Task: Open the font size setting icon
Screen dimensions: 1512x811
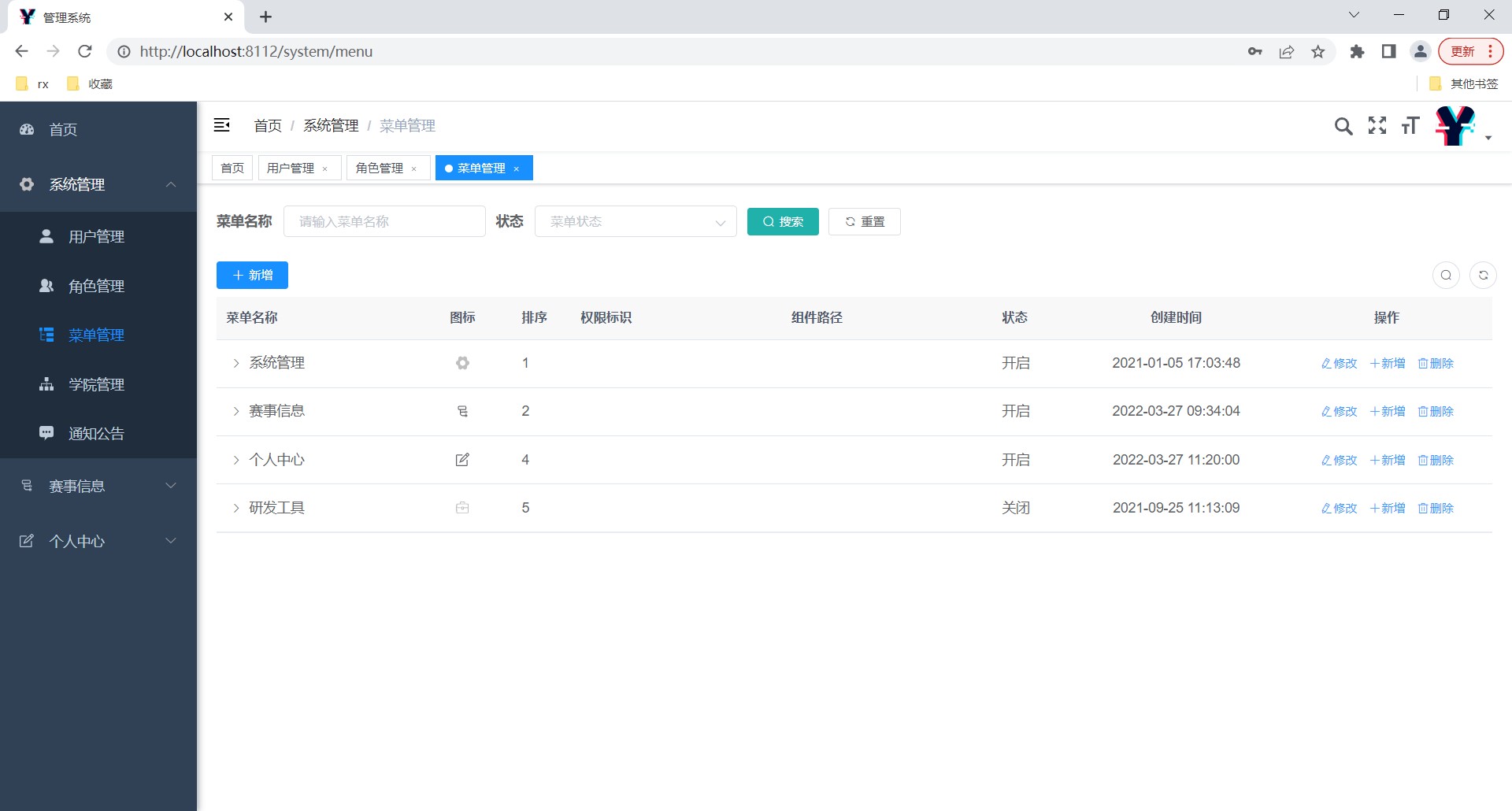Action: pos(1410,125)
